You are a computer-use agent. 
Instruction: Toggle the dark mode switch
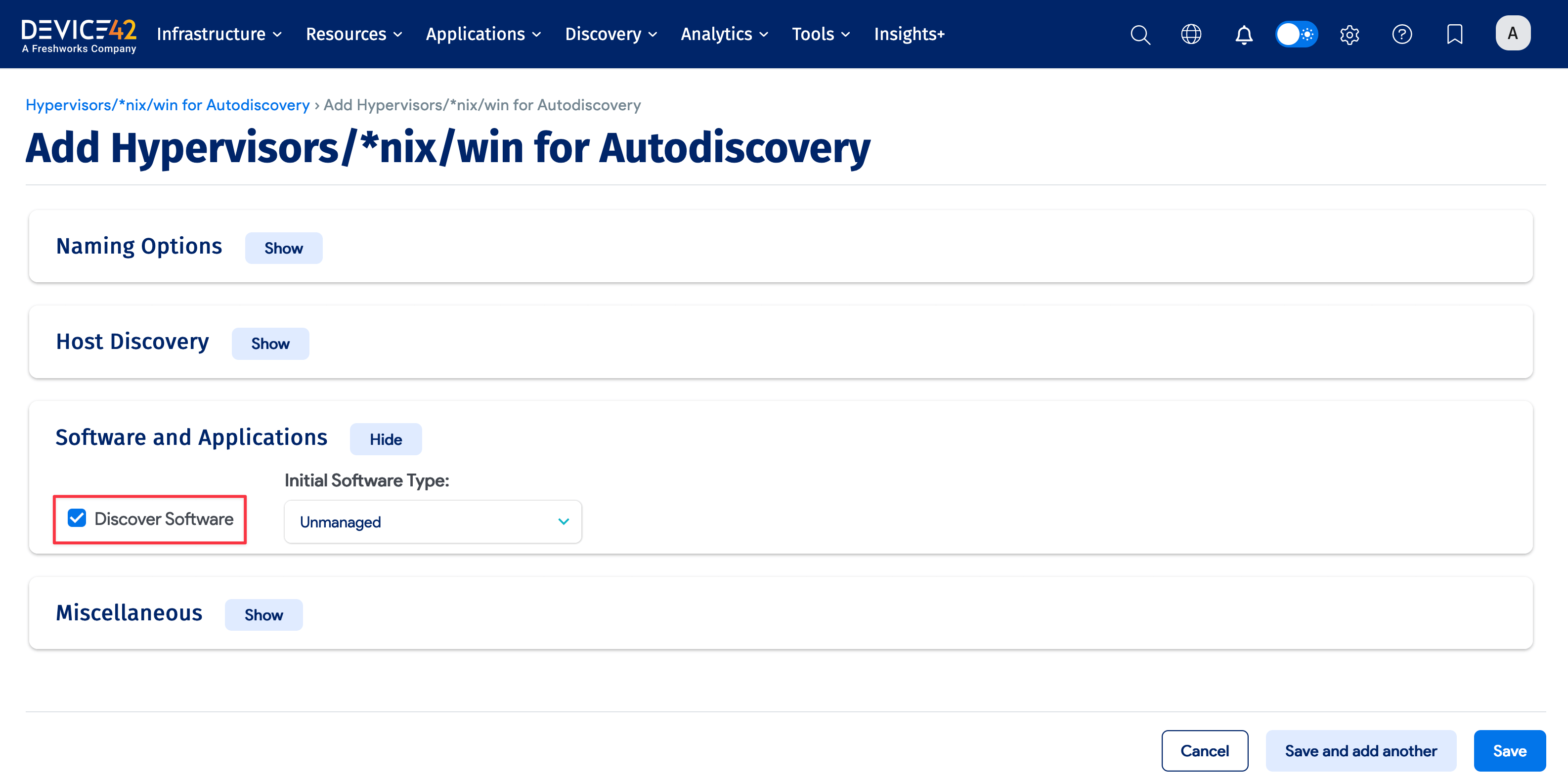click(x=1297, y=34)
